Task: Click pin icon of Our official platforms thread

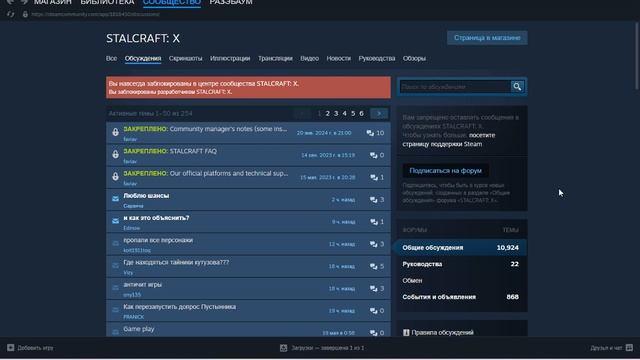Action: [116, 177]
